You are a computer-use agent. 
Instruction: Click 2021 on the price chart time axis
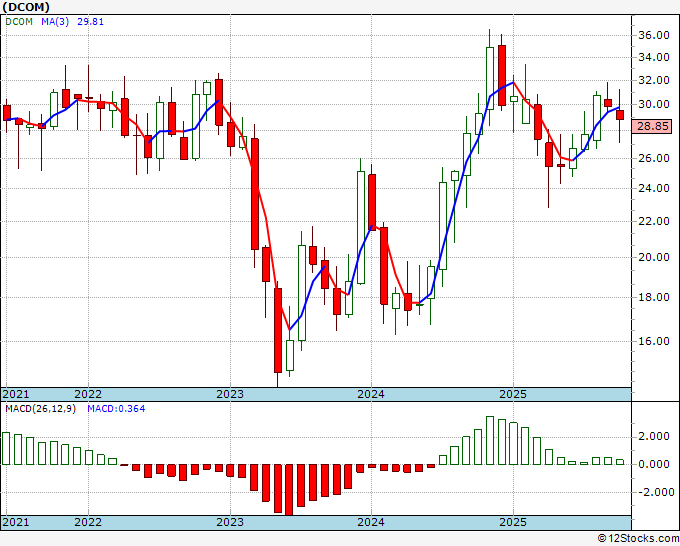(16, 394)
